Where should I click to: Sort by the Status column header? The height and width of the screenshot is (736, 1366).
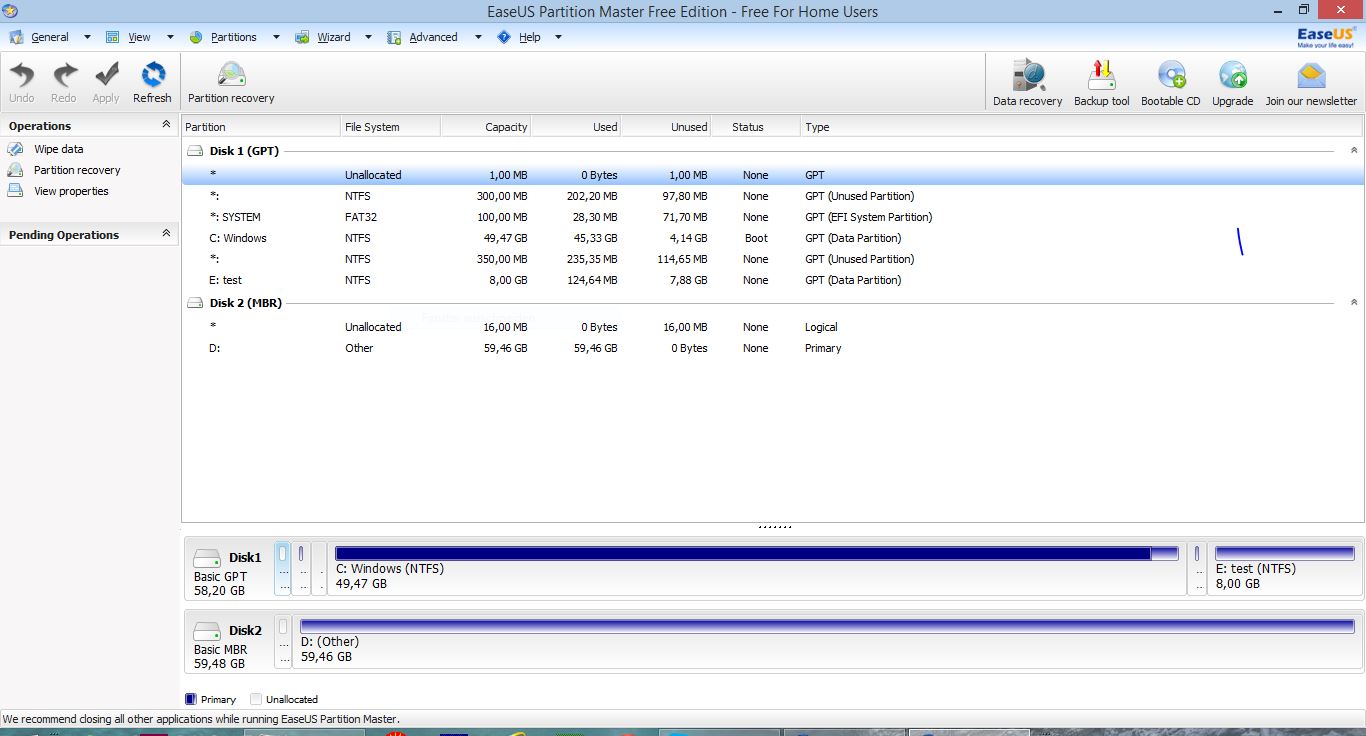[x=755, y=127]
